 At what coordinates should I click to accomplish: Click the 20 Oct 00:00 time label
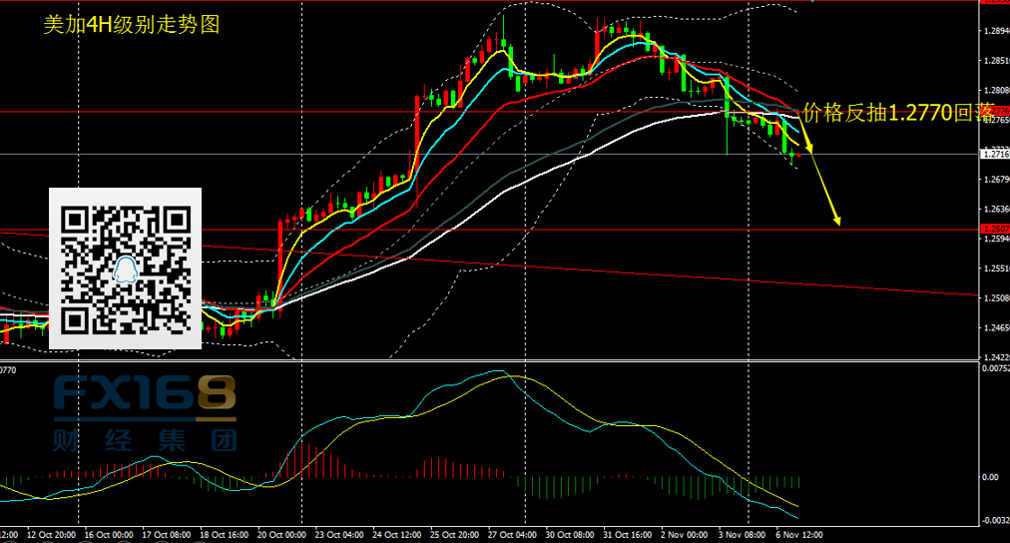[281, 535]
